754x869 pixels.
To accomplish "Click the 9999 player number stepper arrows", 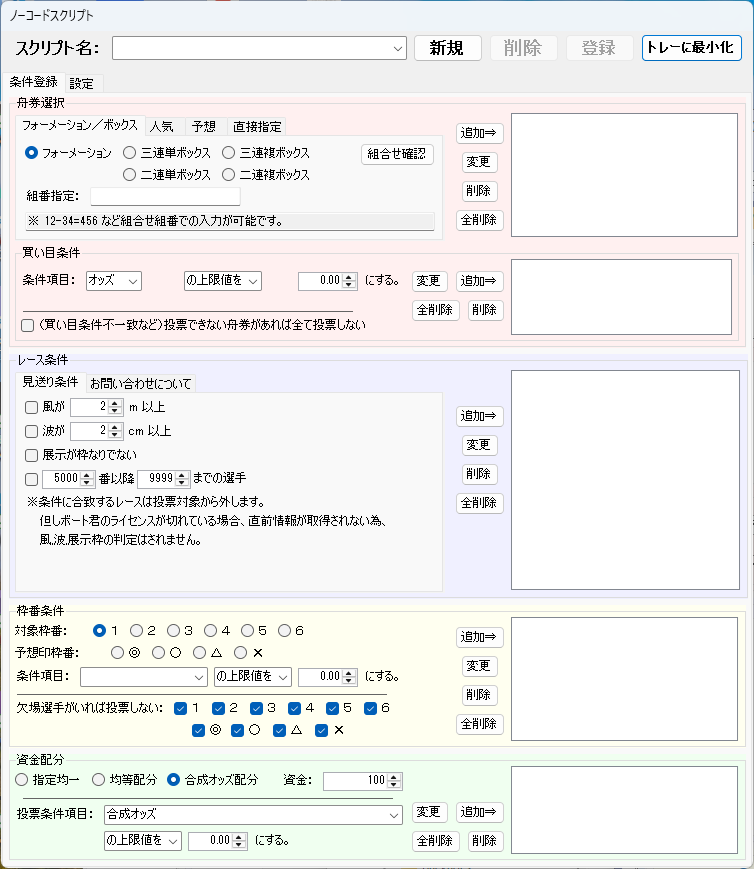I will click(182, 478).
